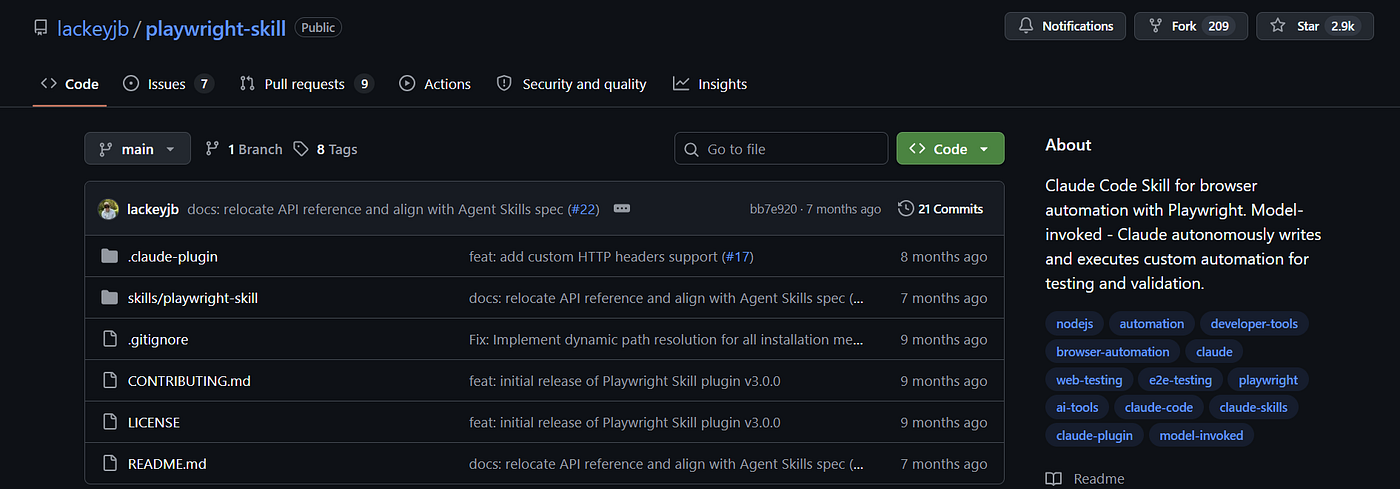Open pull request #17 link
The height and width of the screenshot is (489, 1400).
(x=737, y=257)
